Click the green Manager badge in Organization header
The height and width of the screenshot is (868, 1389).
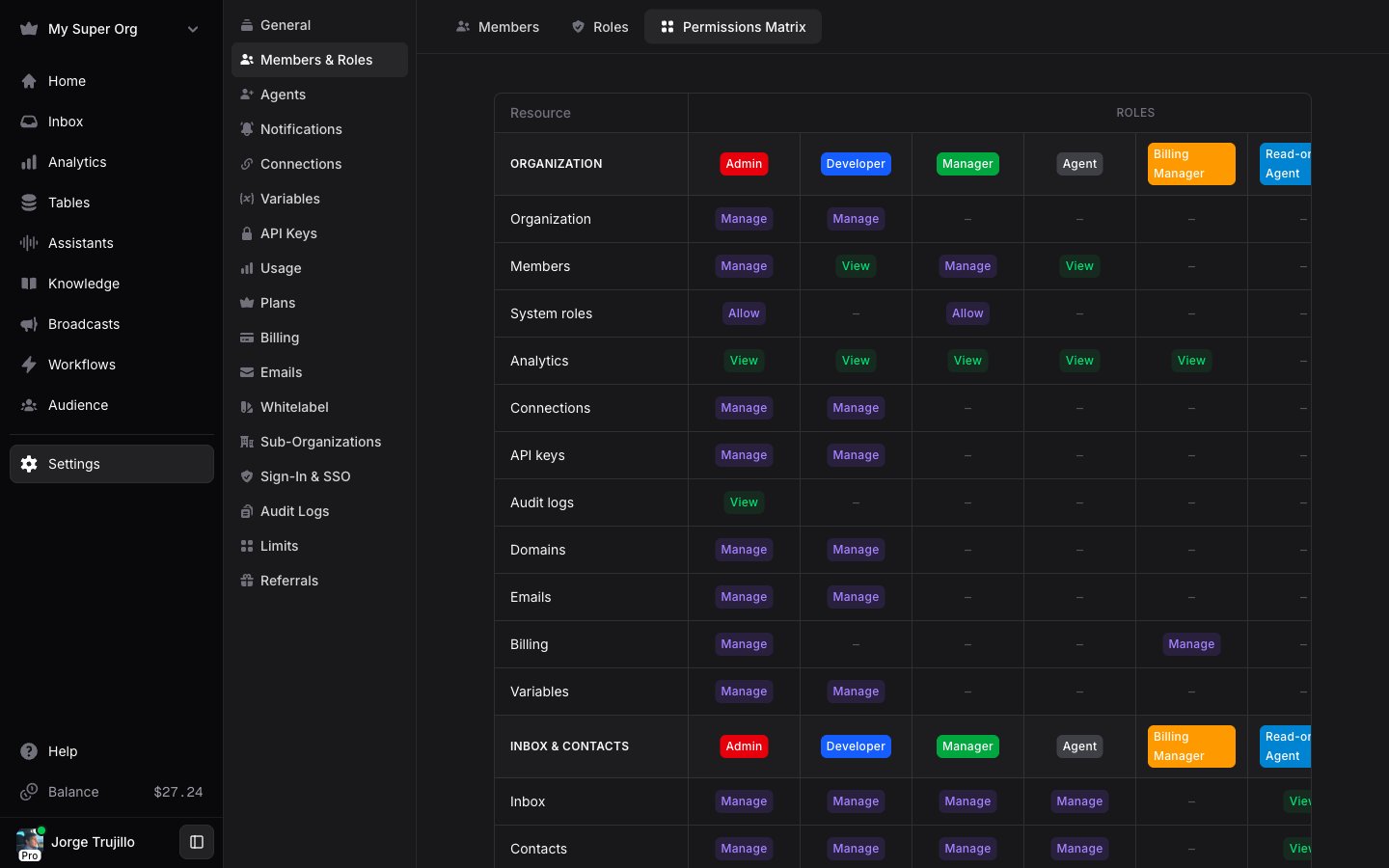point(967,164)
